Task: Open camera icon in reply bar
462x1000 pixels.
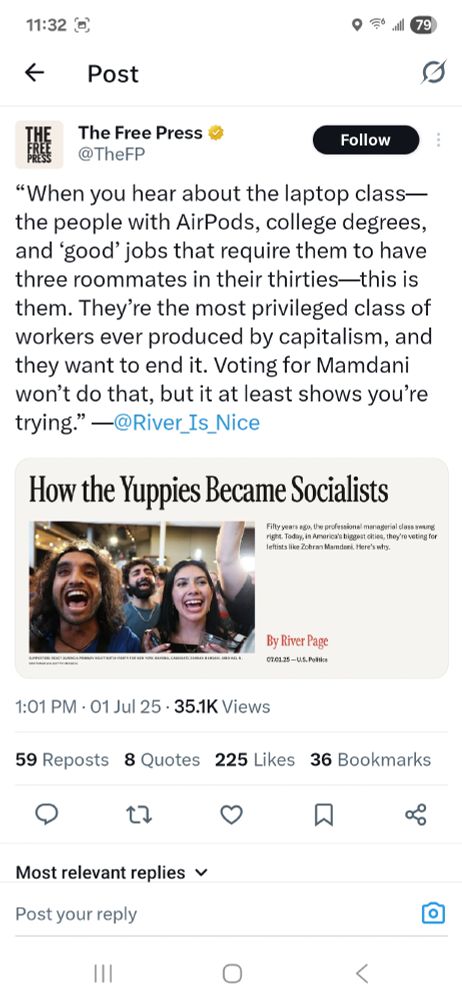Action: tap(433, 913)
